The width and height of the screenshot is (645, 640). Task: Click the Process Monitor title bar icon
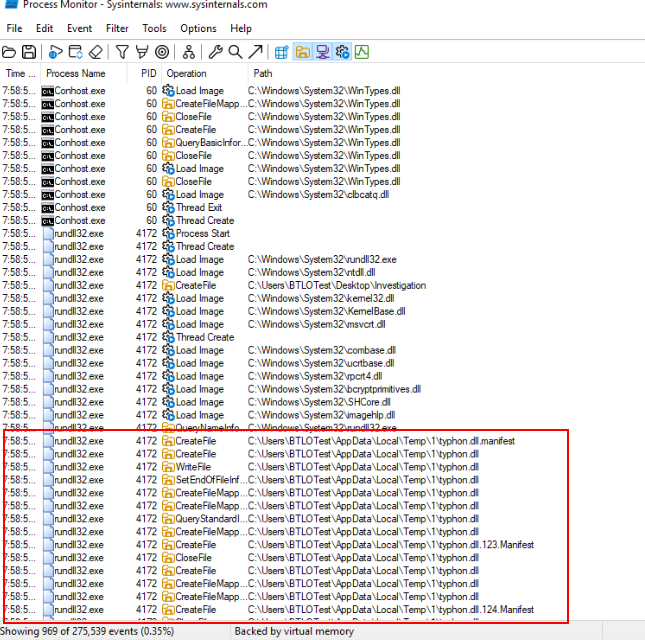[11, 5]
